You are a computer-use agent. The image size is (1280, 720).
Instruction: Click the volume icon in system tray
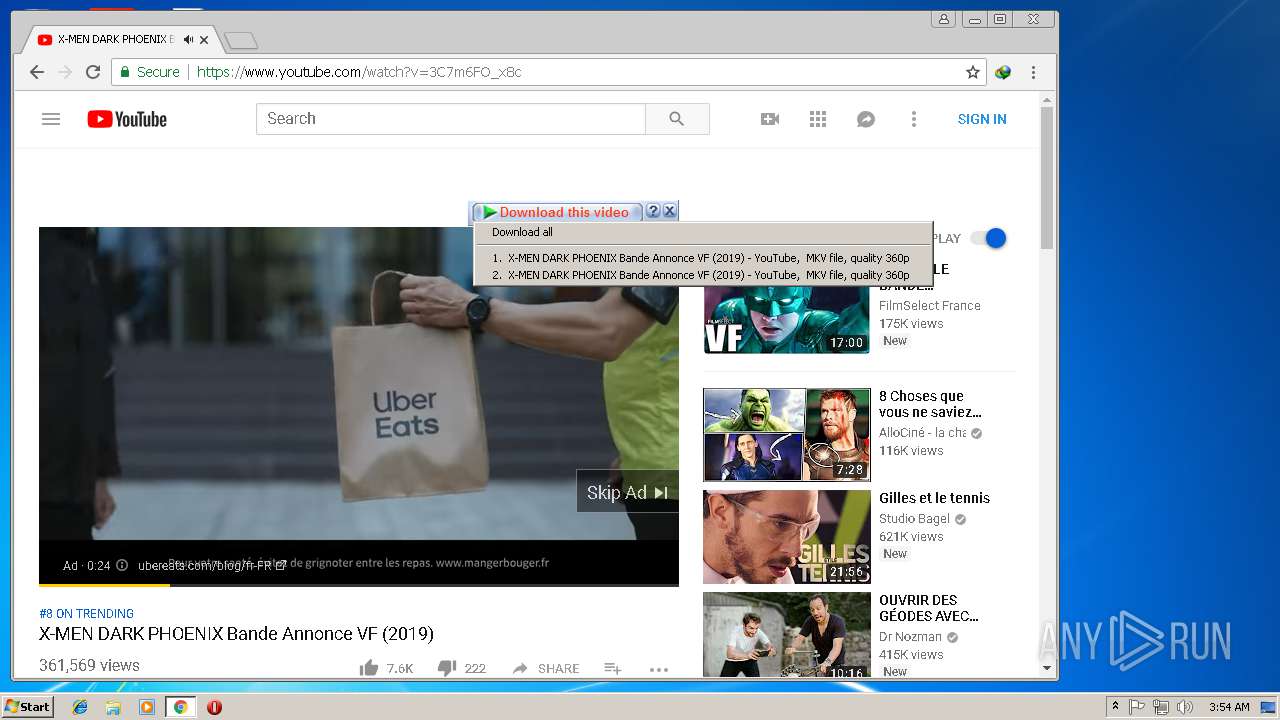[x=1185, y=707]
